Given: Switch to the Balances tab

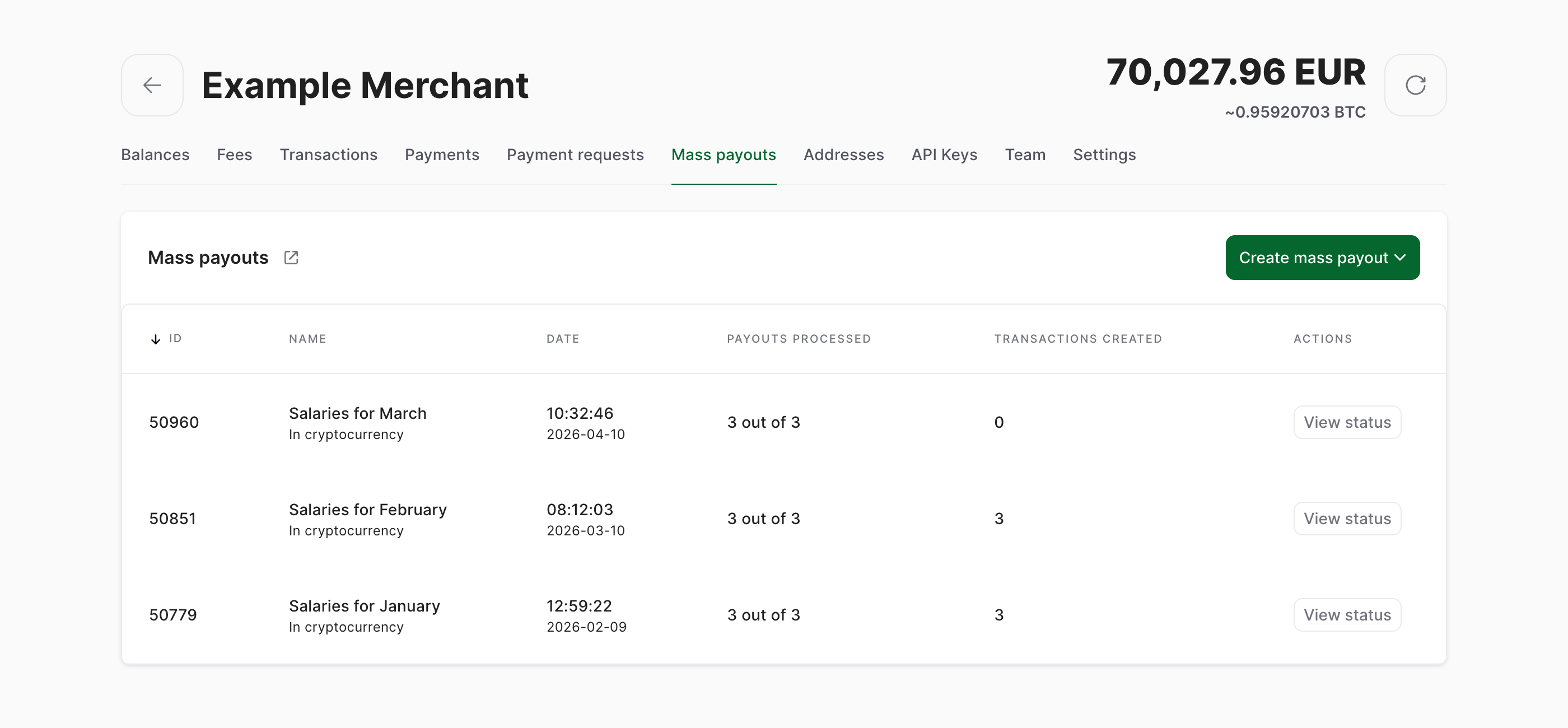Looking at the screenshot, I should [x=155, y=155].
